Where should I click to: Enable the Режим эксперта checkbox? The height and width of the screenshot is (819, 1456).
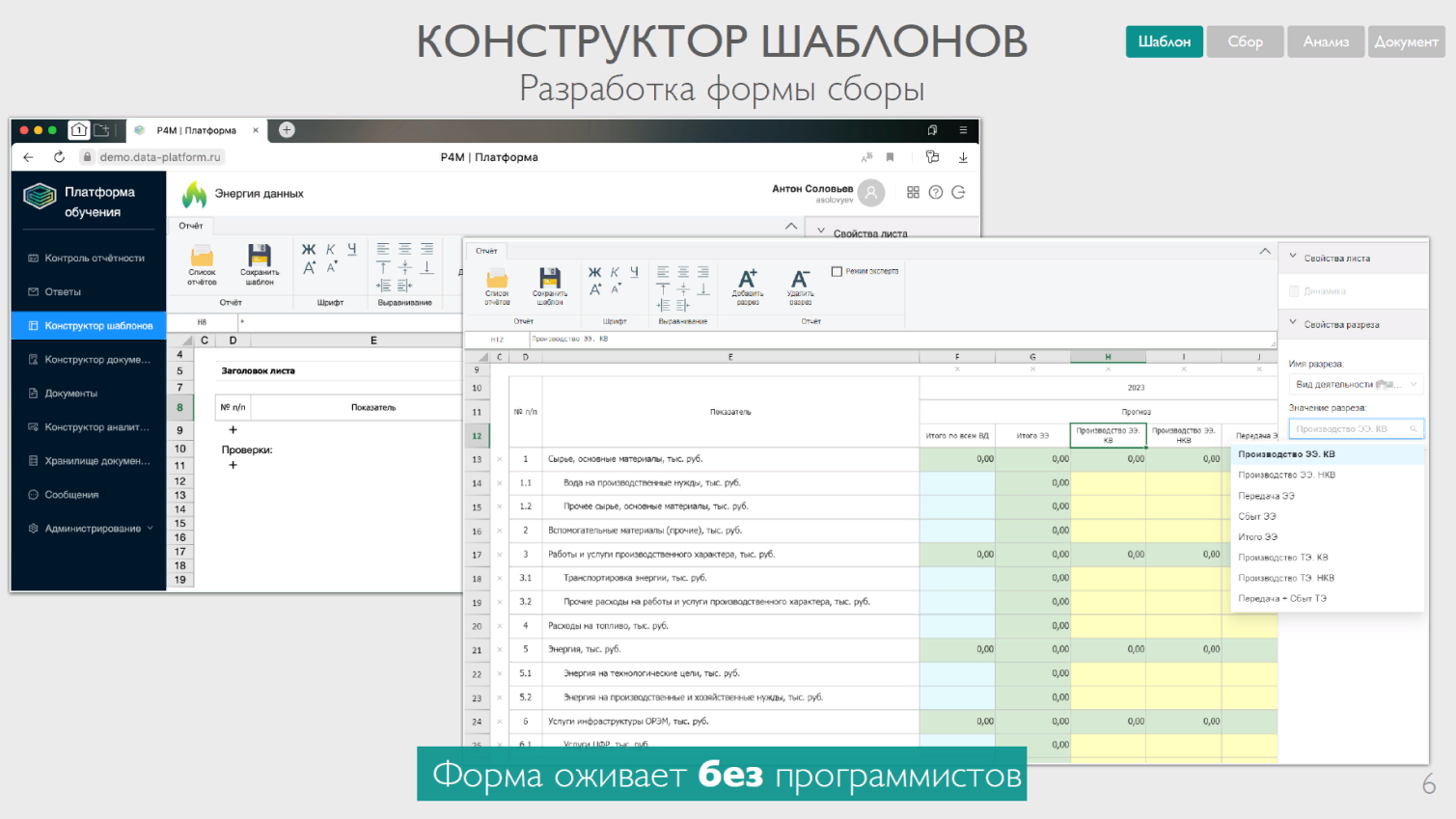(837, 271)
